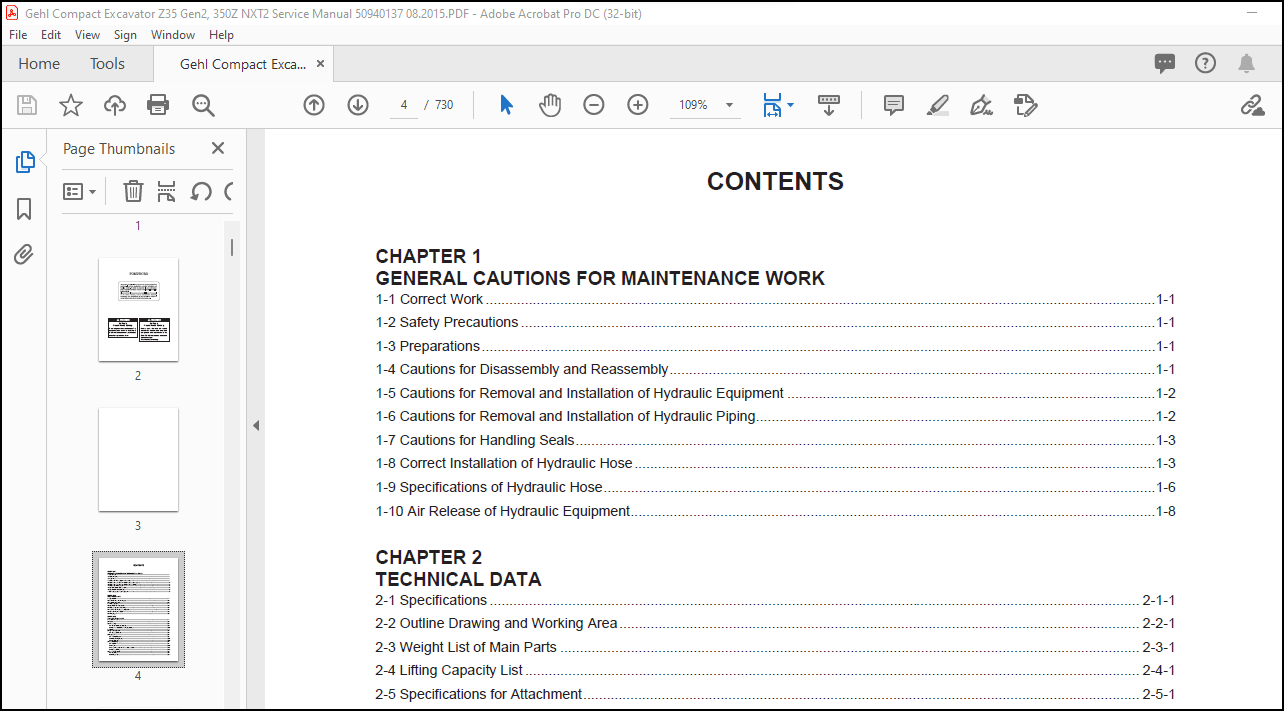The image size is (1284, 711).
Task: Jump to 2-1 Specifications entry
Action: [775, 600]
